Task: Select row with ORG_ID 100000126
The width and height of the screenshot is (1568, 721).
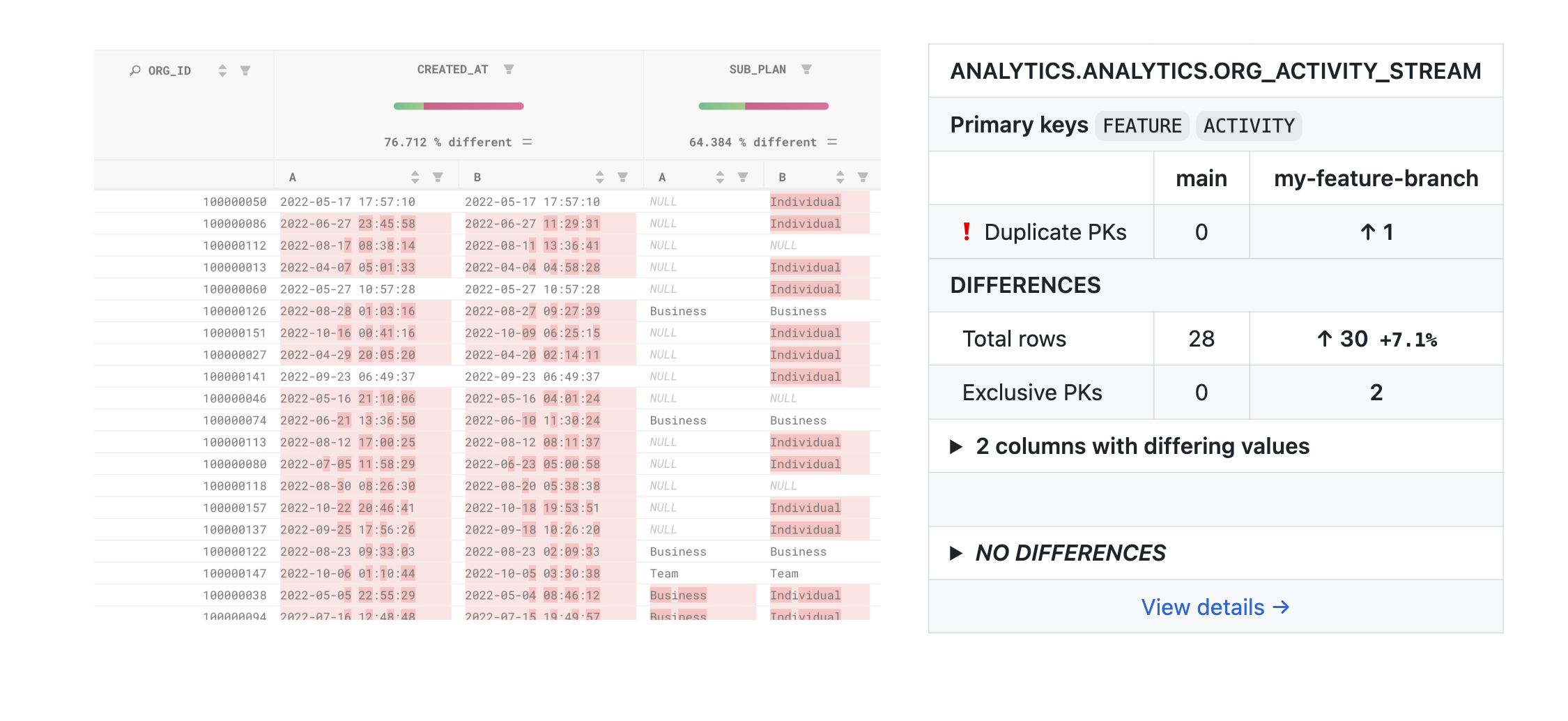Action: [x=487, y=311]
